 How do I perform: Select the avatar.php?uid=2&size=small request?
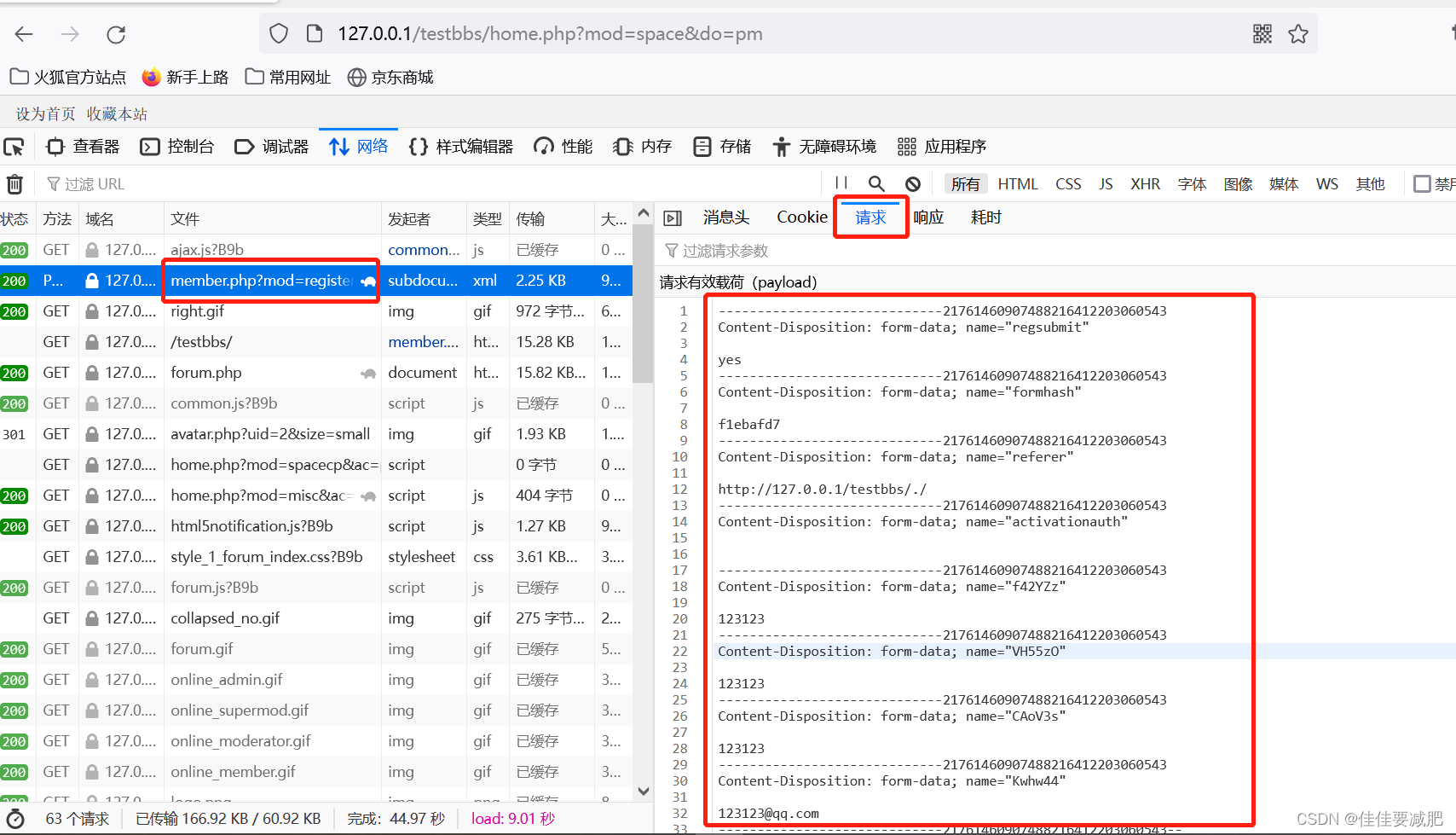316,434
